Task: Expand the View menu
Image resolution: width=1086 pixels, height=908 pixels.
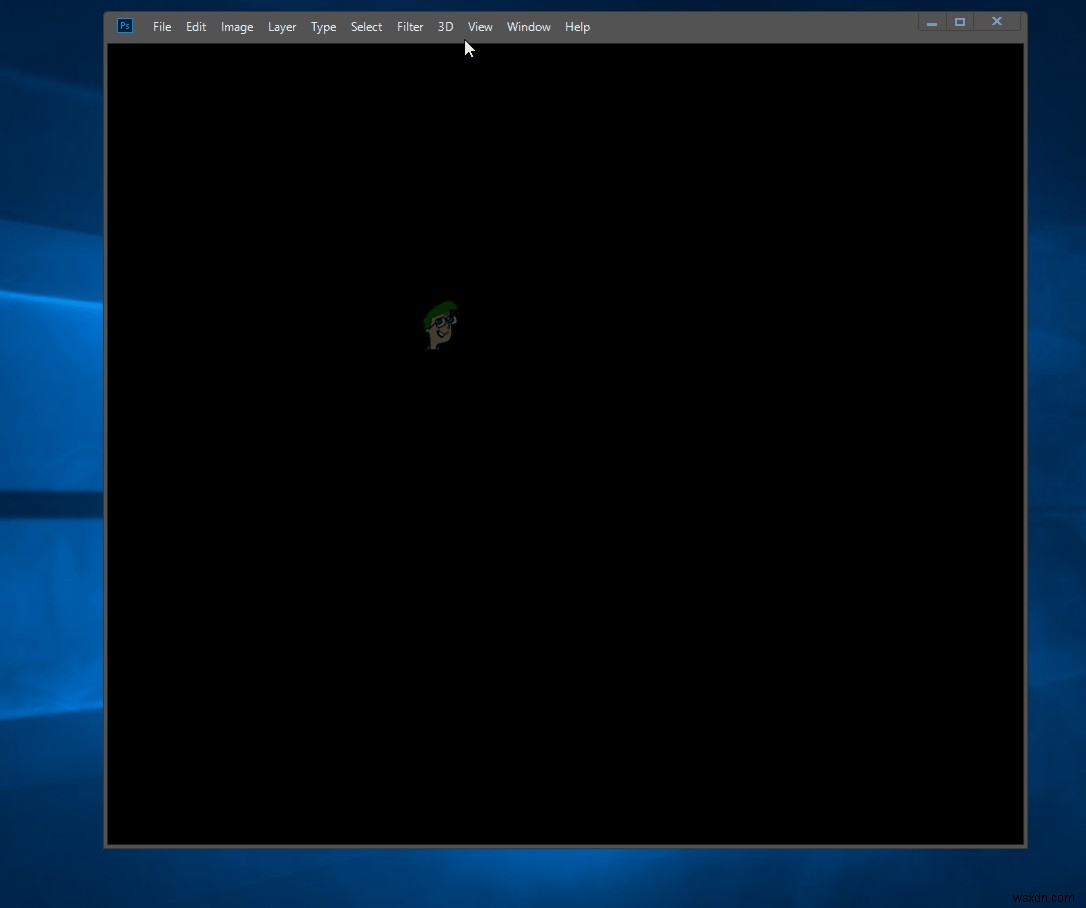Action: click(x=480, y=27)
